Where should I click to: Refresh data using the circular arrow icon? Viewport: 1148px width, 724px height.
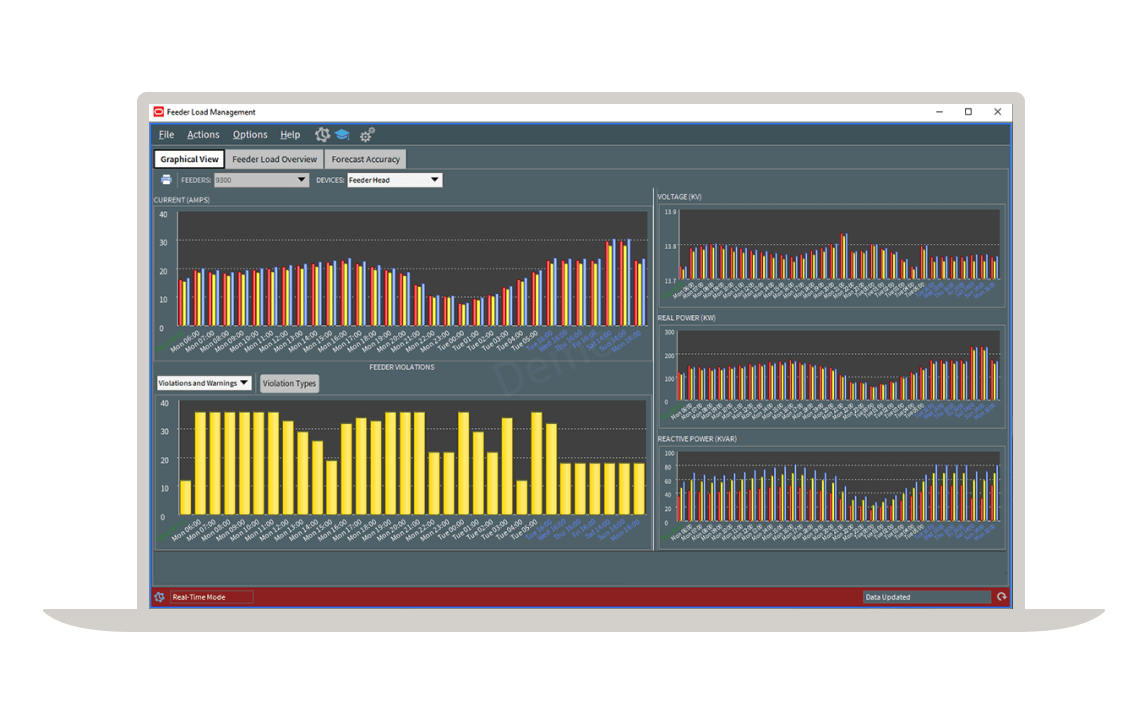(x=1002, y=597)
